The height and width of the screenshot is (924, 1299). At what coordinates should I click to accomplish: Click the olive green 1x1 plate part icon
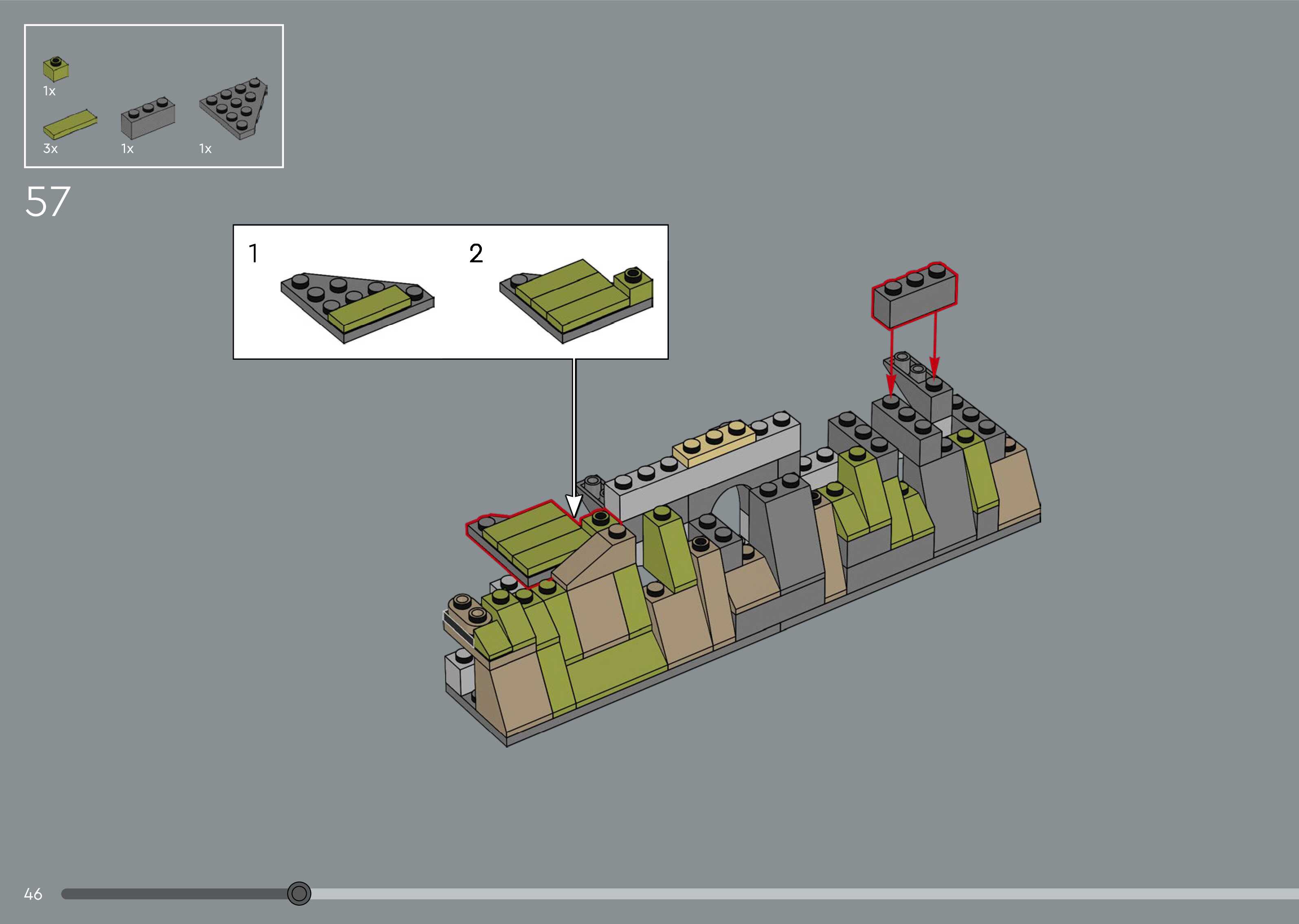[x=56, y=69]
